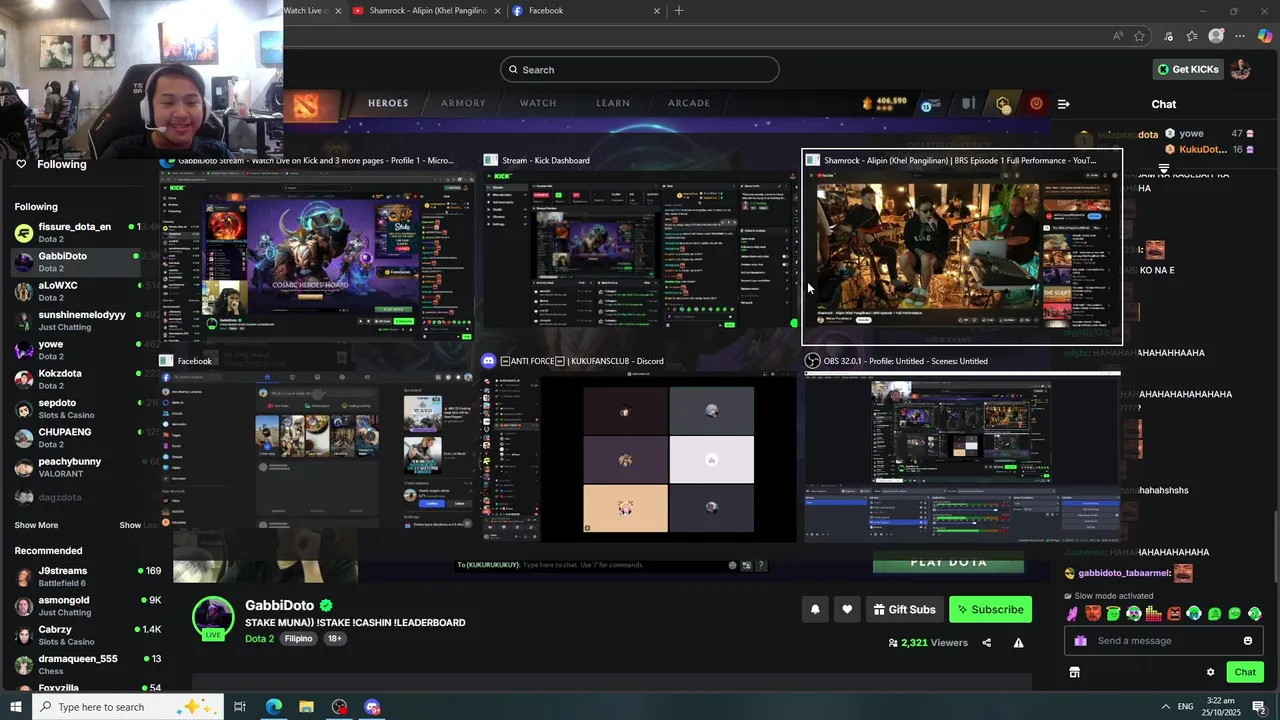Close the Shamrock YouTube browser tab
Screen dimensions: 1280x720
coord(497,11)
